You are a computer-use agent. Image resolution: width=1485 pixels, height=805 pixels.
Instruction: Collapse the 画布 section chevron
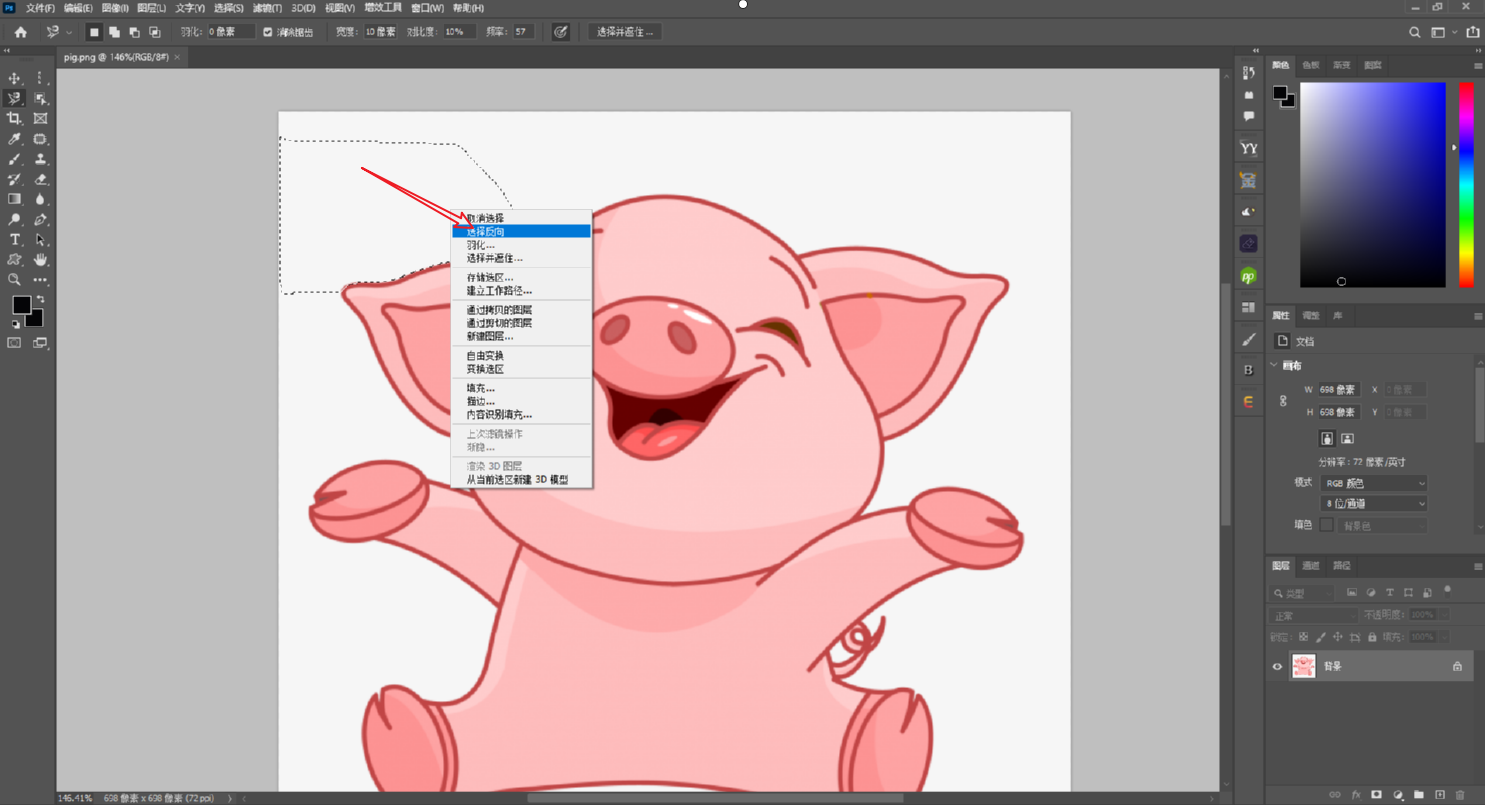click(1274, 366)
